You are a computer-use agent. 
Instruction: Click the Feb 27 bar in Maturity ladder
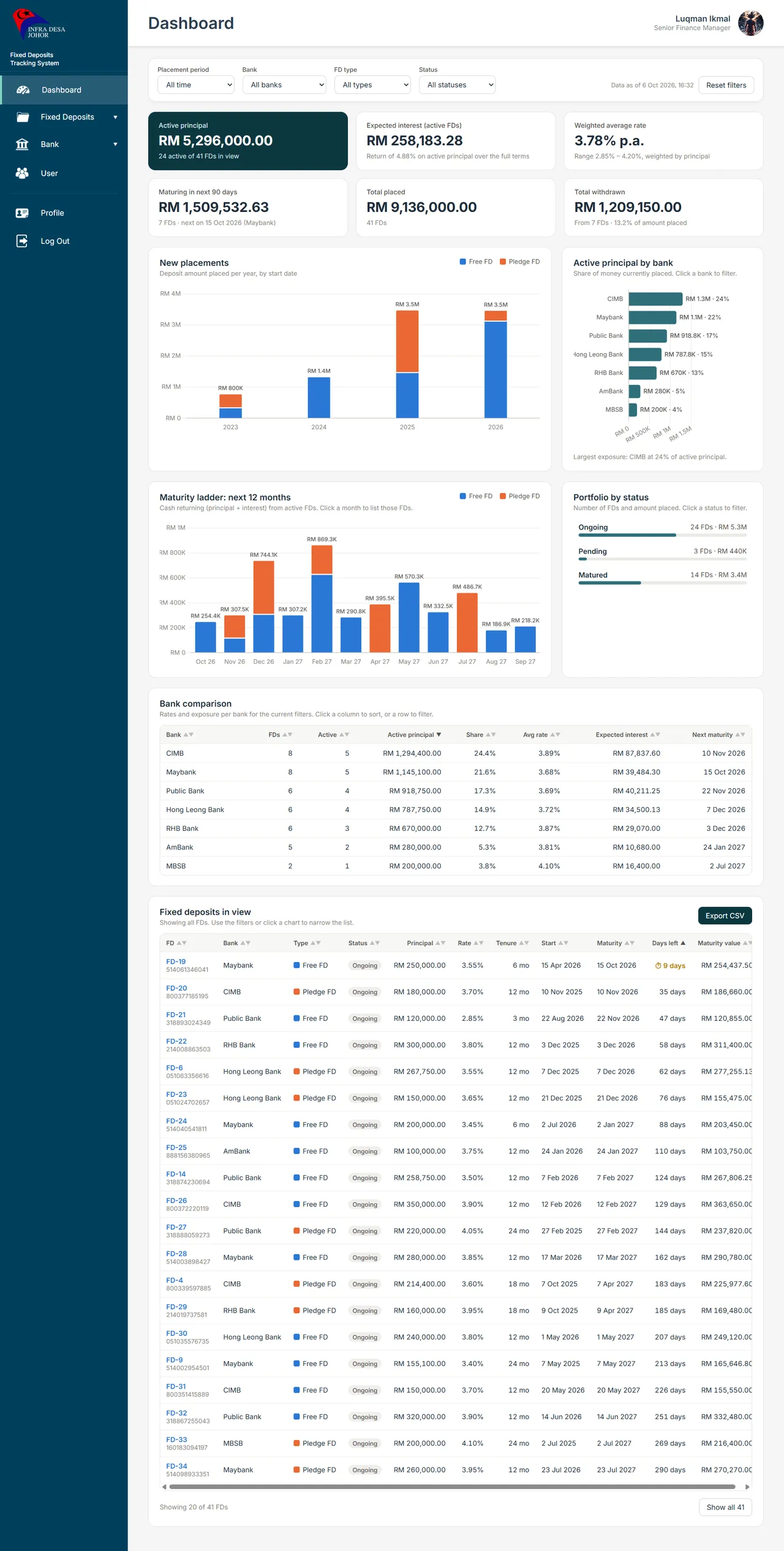coord(322,598)
